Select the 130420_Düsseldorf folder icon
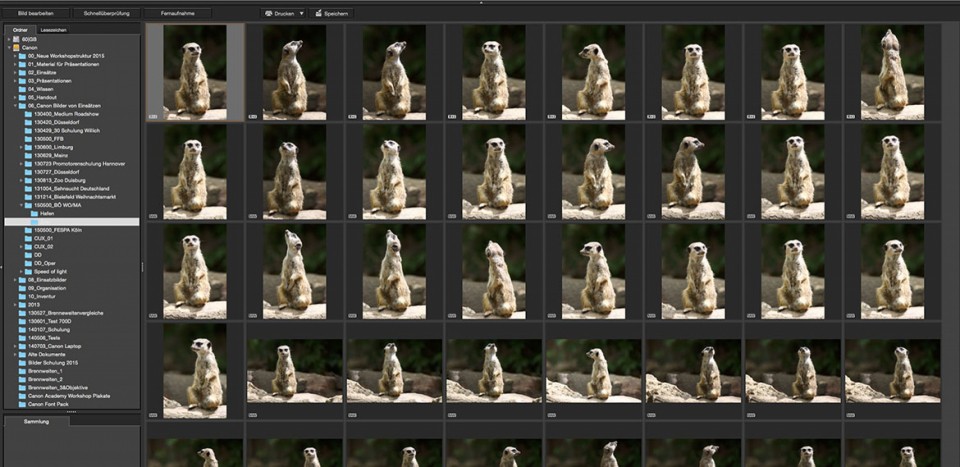Viewport: 960px width, 467px height. tap(28, 122)
